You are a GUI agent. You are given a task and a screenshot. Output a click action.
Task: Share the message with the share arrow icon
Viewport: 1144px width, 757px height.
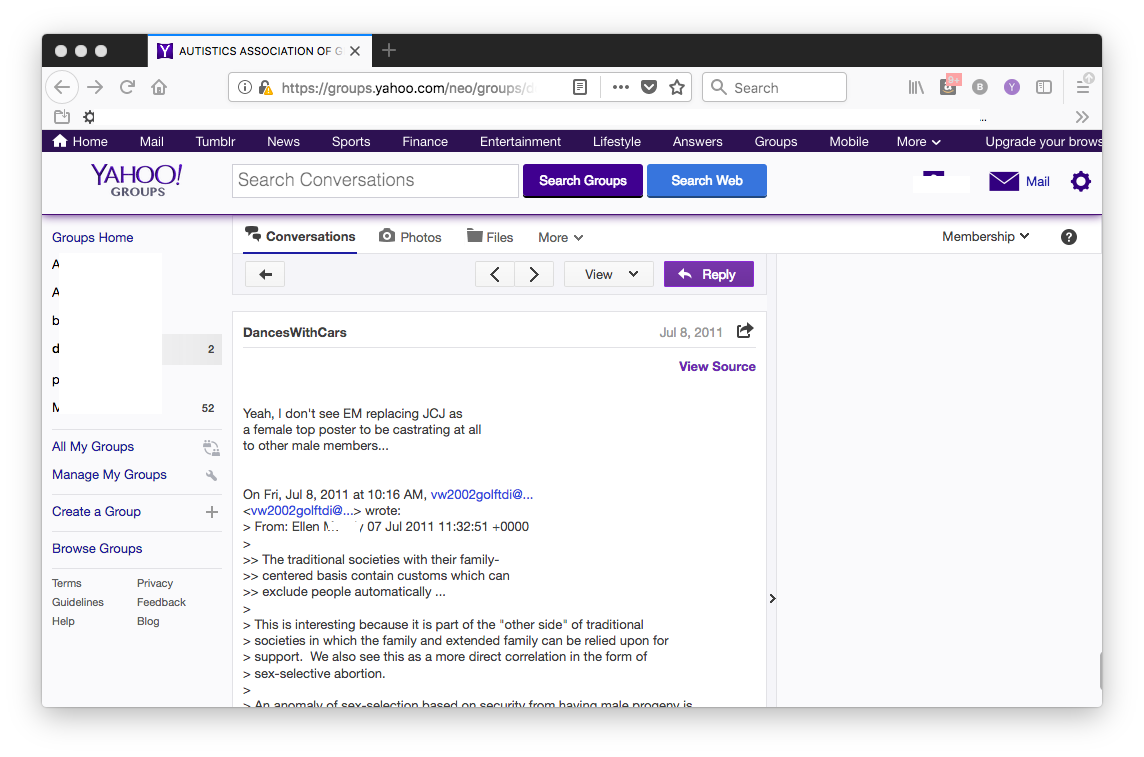(744, 331)
